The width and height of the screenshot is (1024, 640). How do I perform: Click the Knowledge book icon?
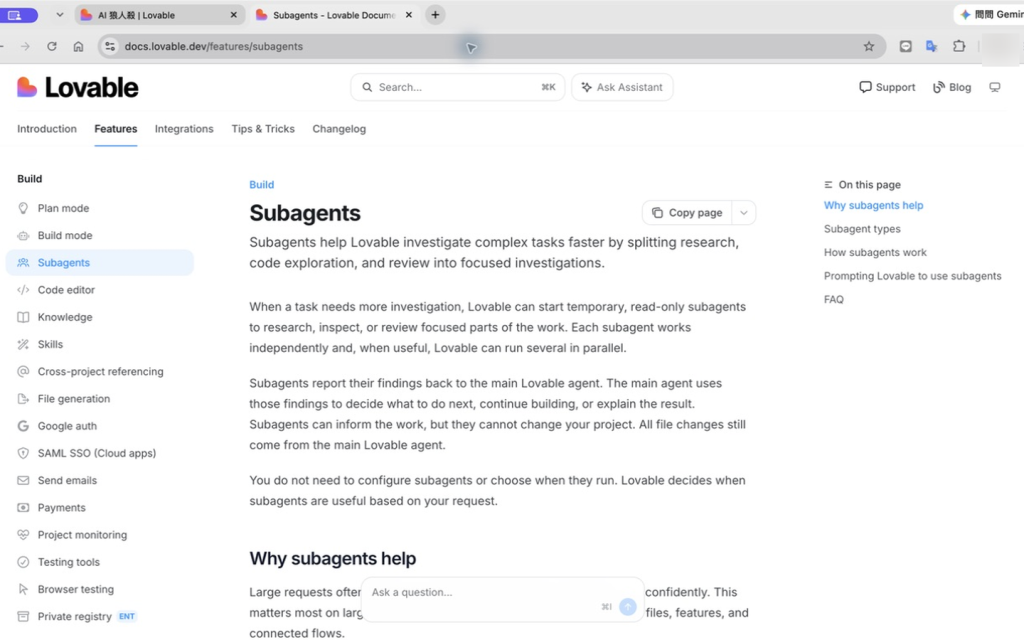point(24,317)
